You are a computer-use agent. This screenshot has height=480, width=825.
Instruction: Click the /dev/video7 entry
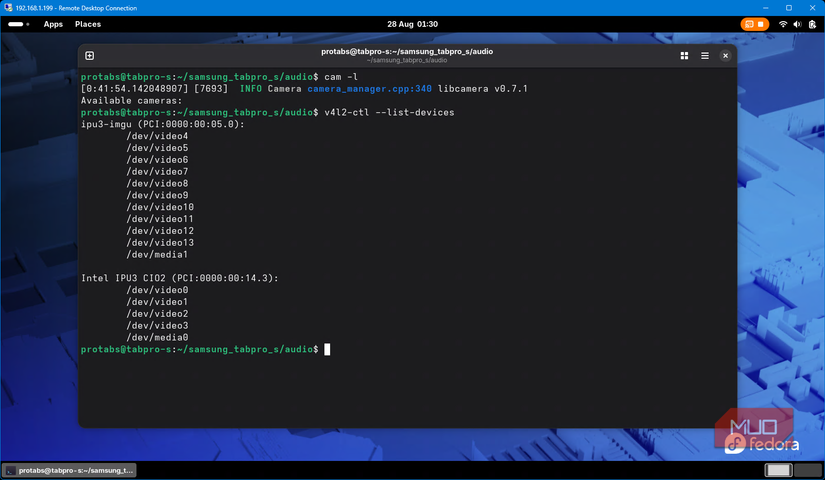[x=157, y=172]
